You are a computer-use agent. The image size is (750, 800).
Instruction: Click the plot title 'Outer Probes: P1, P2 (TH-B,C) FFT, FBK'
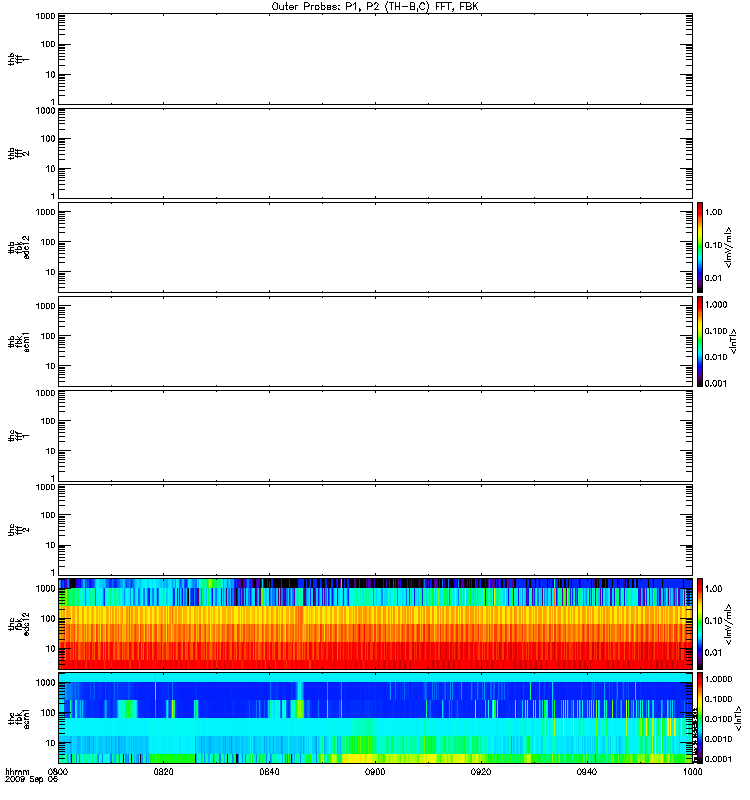pyautogui.click(x=375, y=7)
